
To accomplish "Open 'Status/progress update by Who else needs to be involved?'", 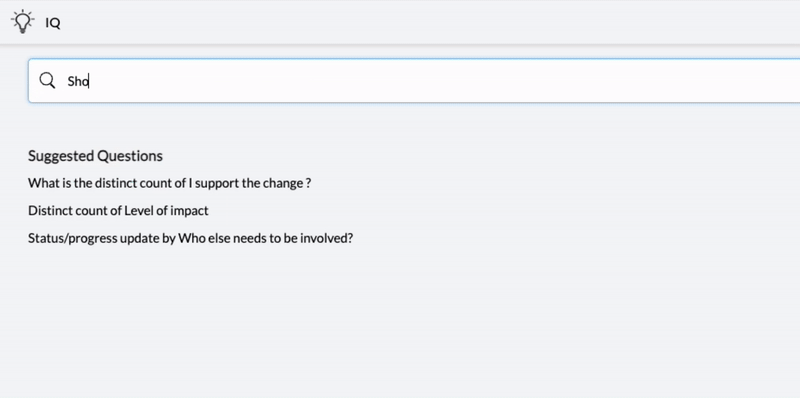I will pos(190,238).
